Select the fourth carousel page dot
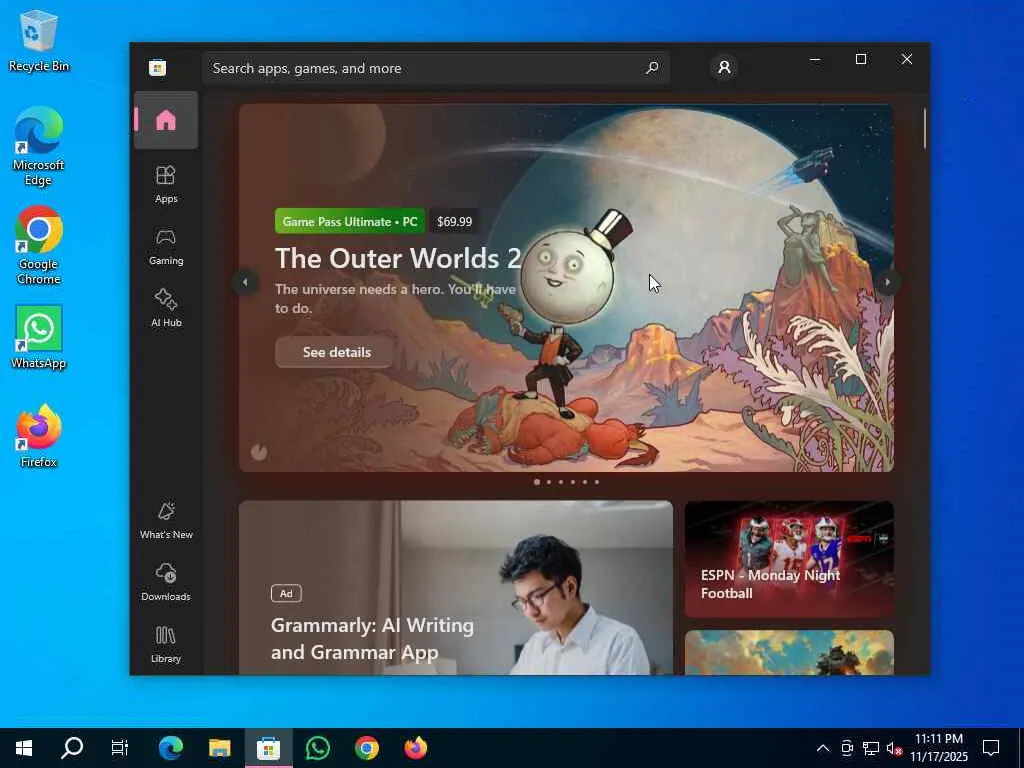The height and width of the screenshot is (768, 1024). [x=573, y=482]
